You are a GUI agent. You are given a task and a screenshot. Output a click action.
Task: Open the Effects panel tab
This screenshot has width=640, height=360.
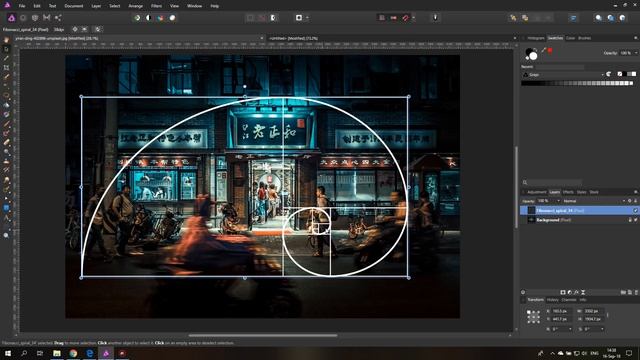[x=568, y=192]
